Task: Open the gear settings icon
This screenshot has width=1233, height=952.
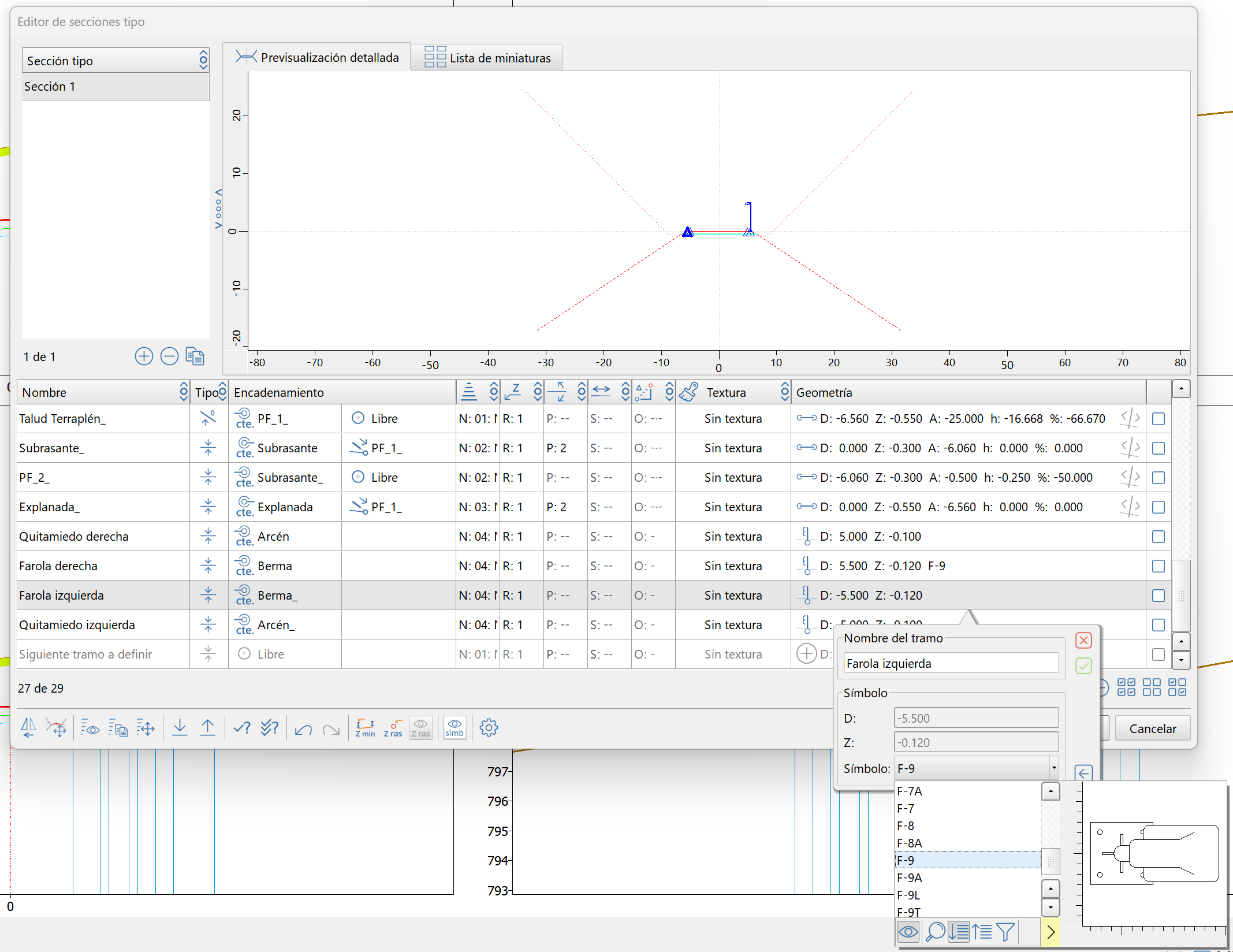Action: (489, 728)
